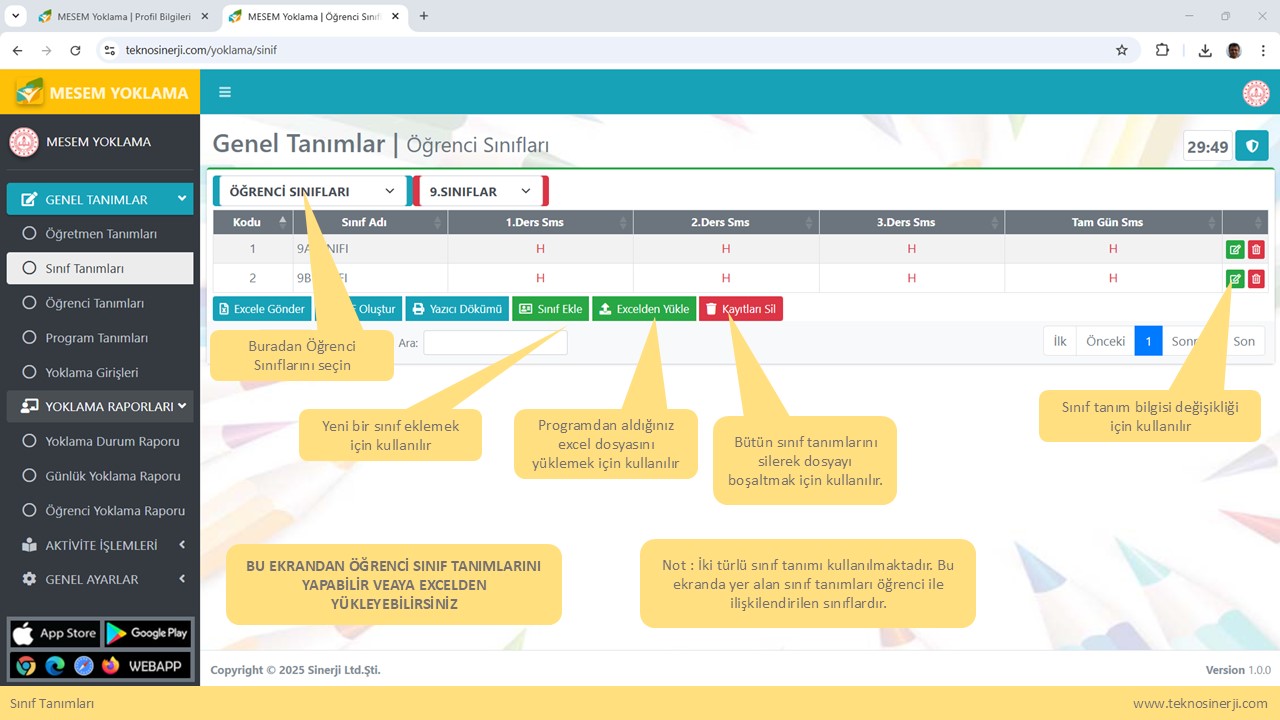Delete the row 2 class with trash icon
1280x720 pixels.
(x=1256, y=279)
